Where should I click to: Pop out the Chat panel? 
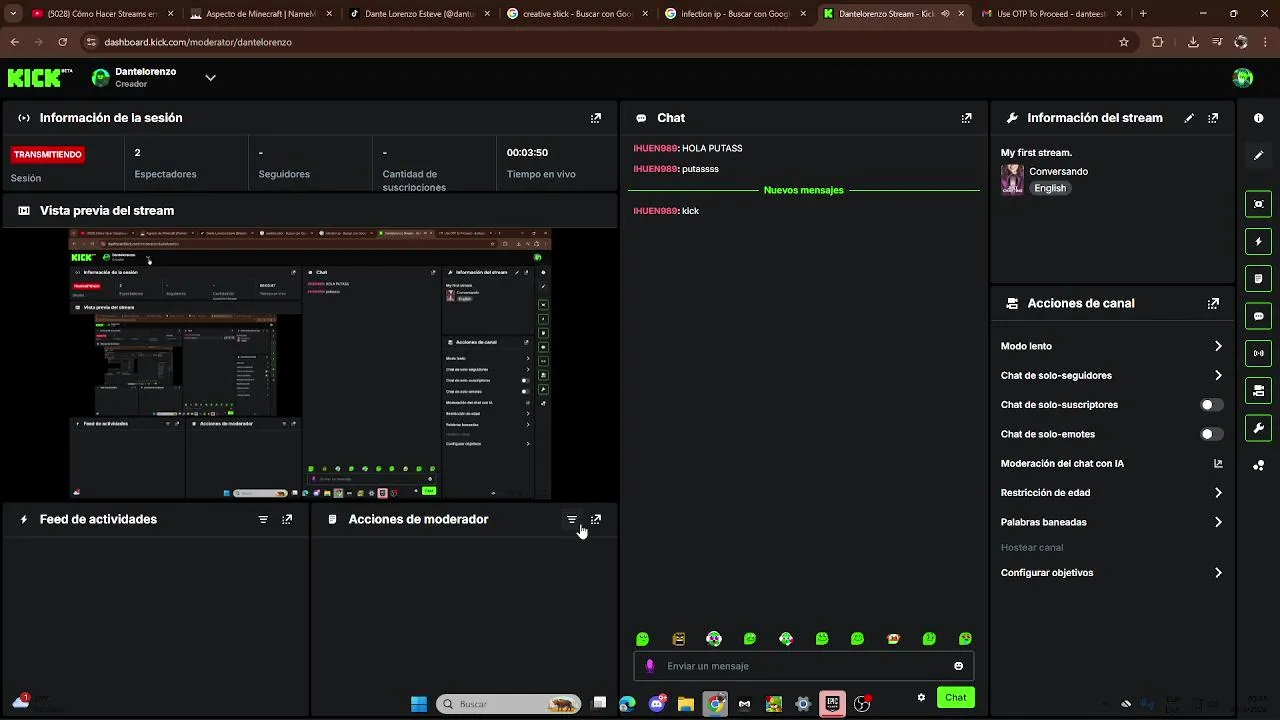[x=966, y=118]
